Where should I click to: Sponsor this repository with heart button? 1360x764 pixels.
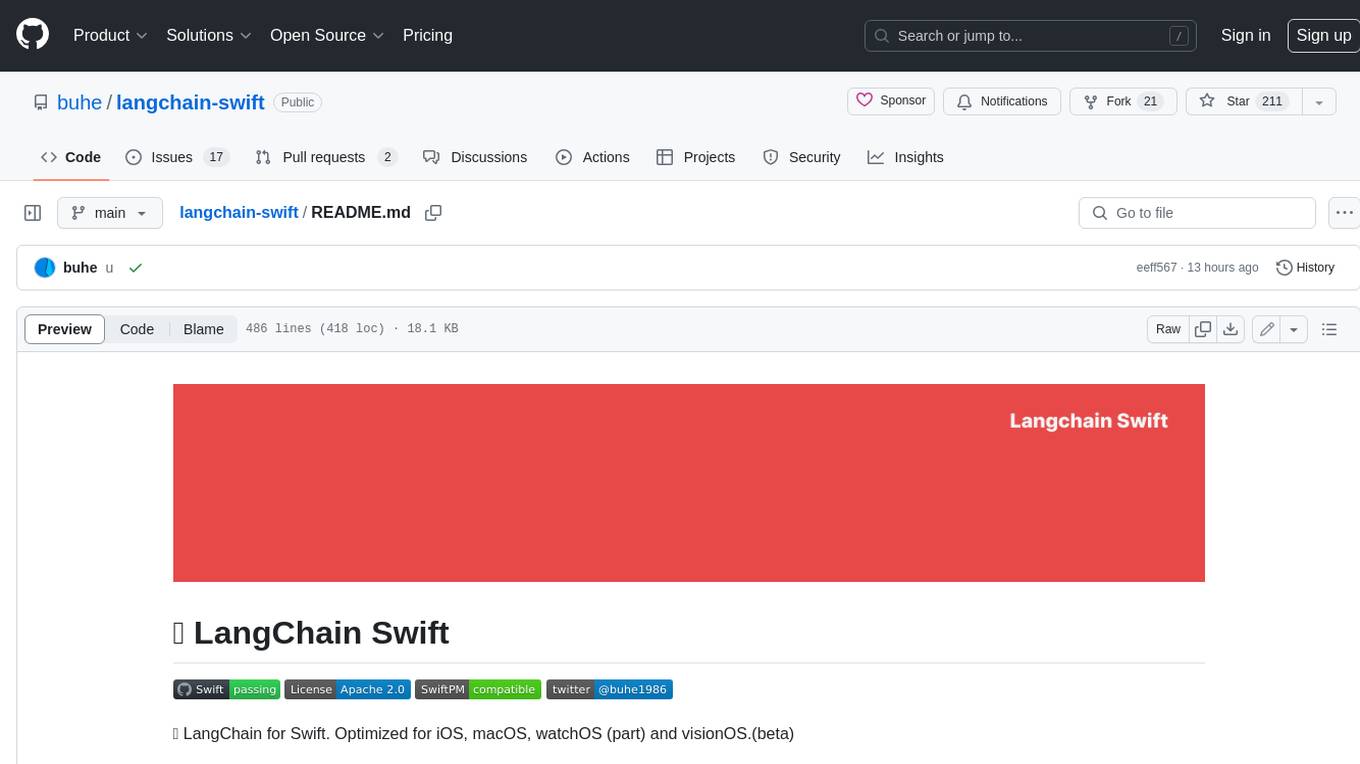tap(891, 101)
